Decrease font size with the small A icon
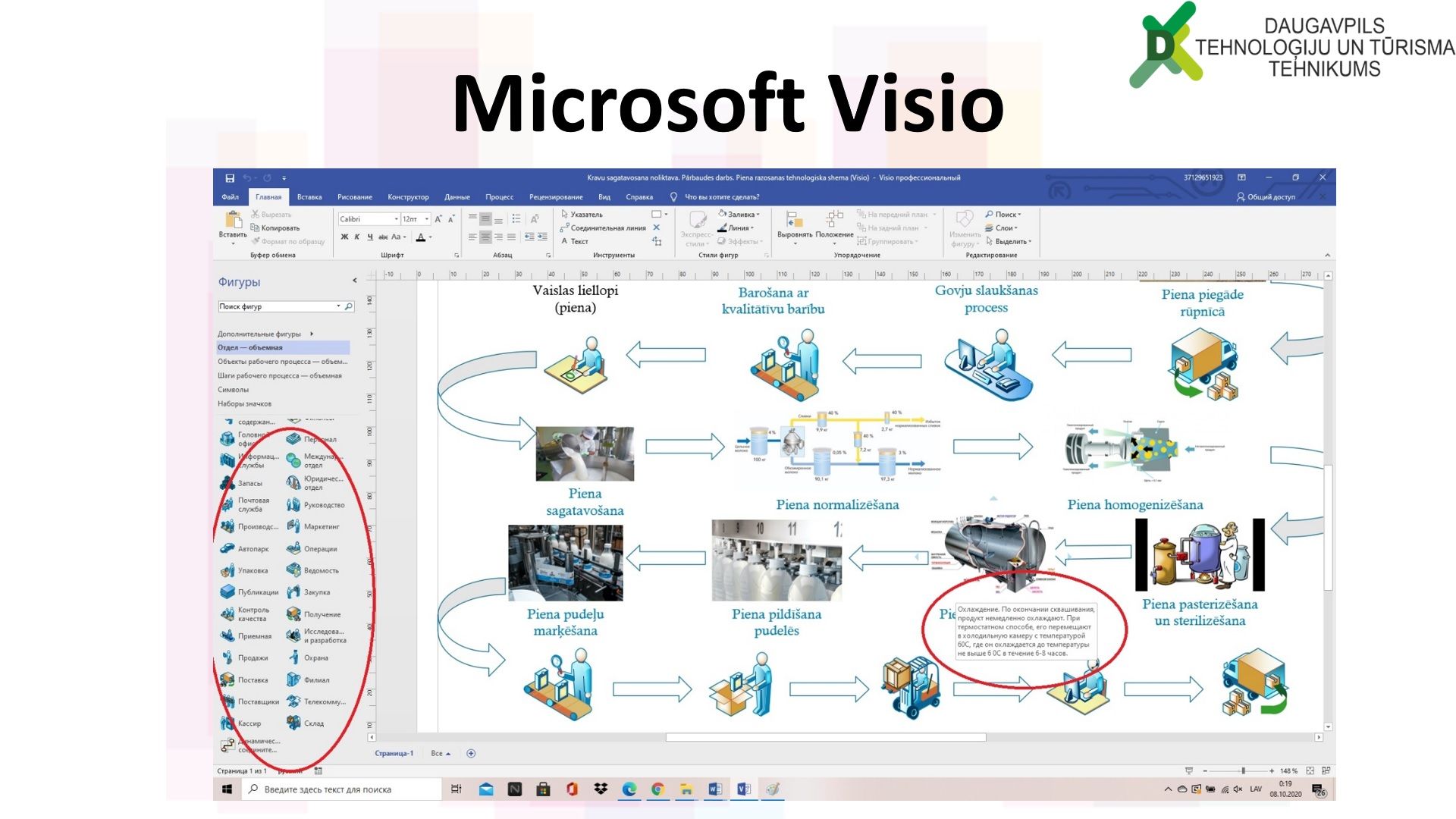This screenshot has height=819, width=1456. pos(451,219)
